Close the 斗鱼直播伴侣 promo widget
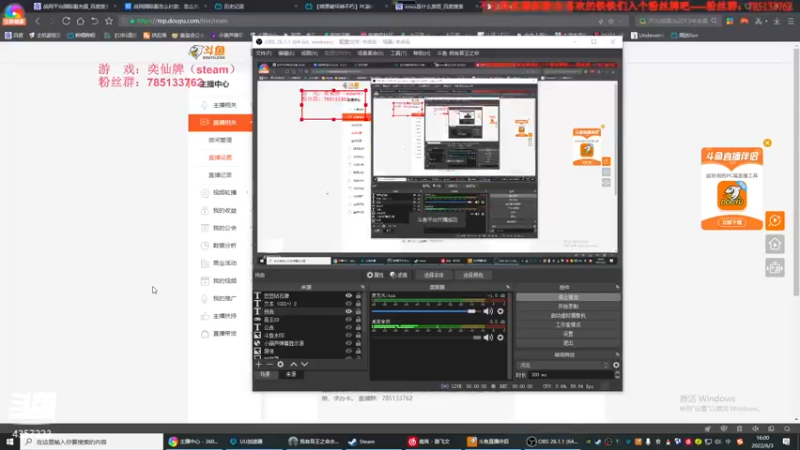This screenshot has width=800, height=450. [767, 143]
